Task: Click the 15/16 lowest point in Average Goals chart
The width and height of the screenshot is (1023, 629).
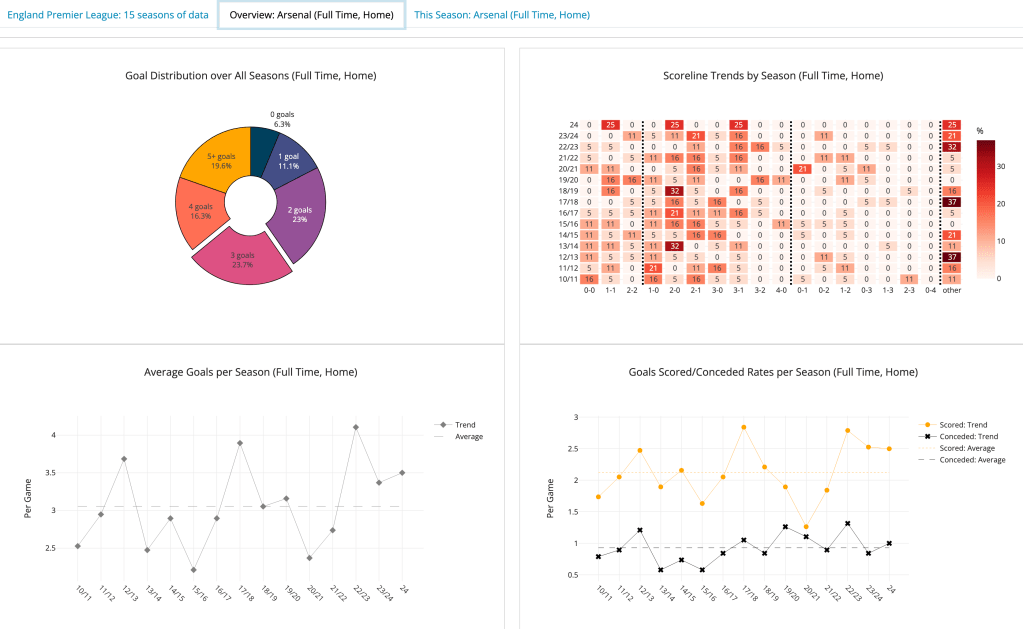Action: 193,570
